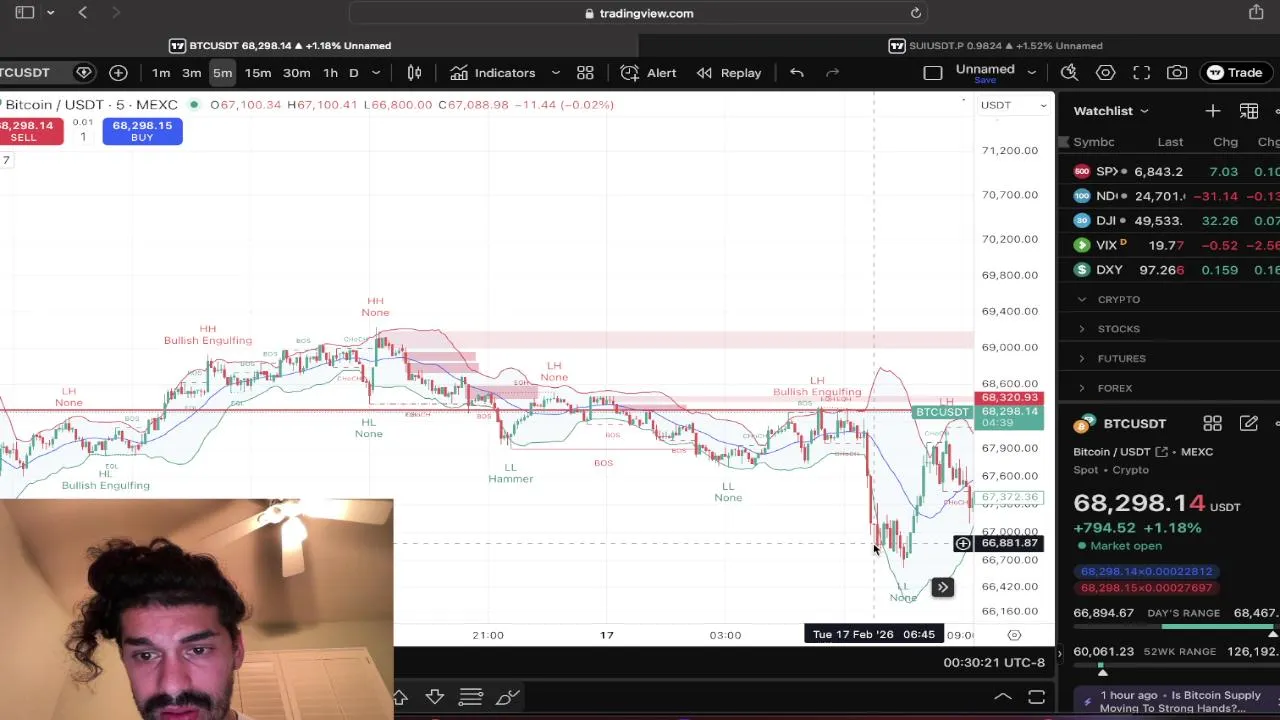Click the down arrow icon in bottom toolbar
This screenshot has width=1280, height=720.
(x=435, y=697)
